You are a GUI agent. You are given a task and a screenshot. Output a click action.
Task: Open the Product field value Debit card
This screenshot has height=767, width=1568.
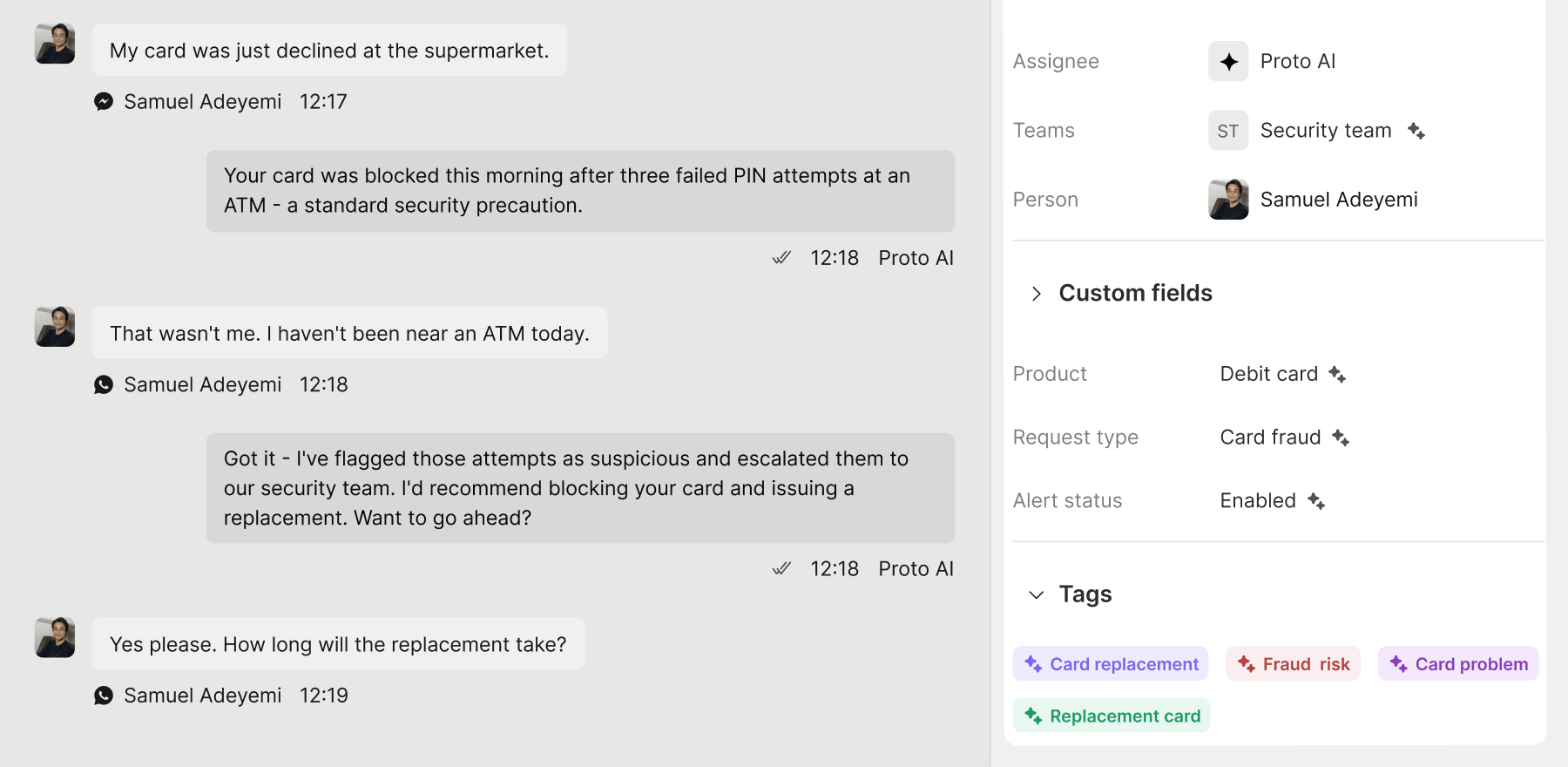1268,374
